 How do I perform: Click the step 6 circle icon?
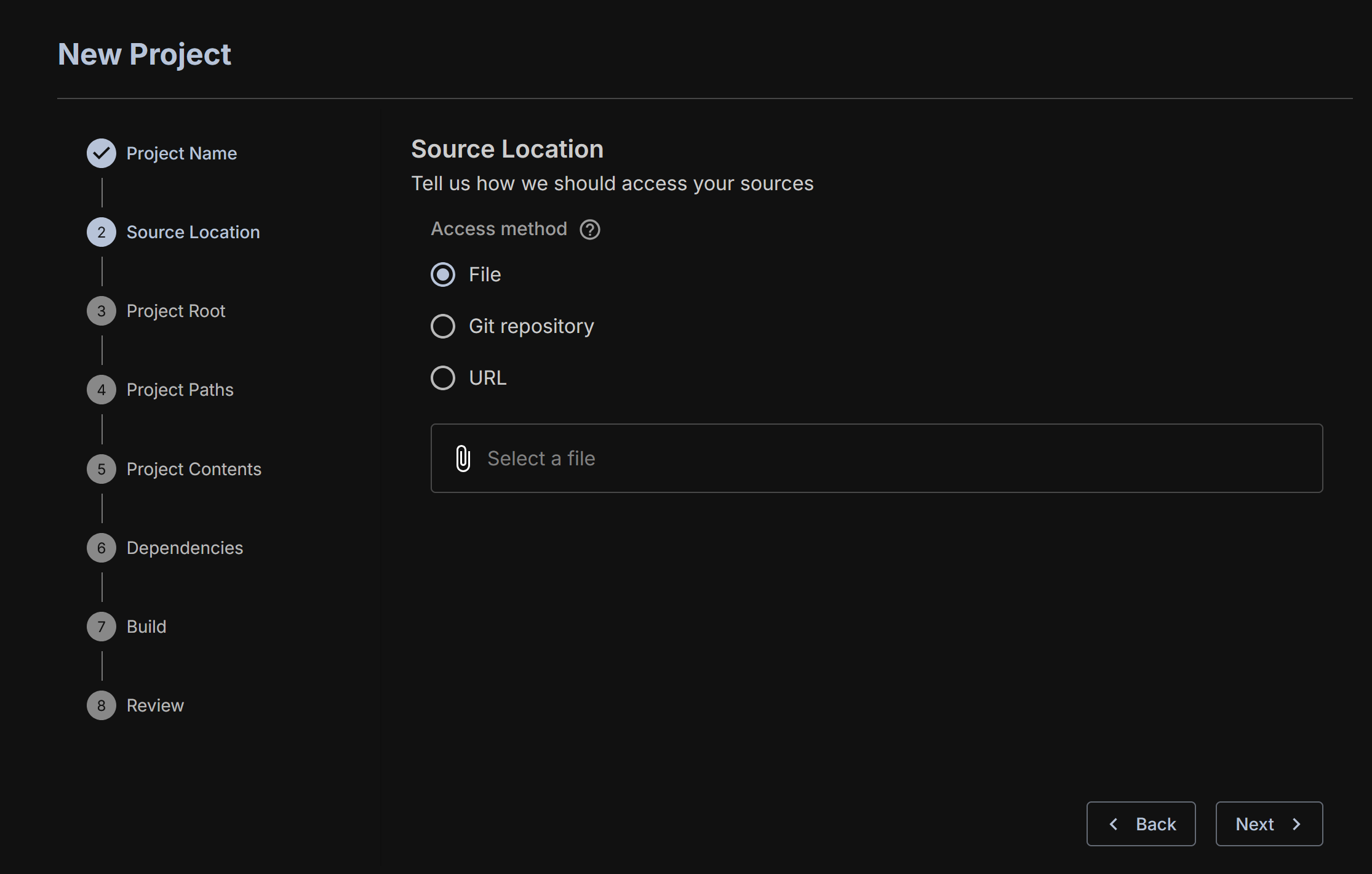coord(102,548)
